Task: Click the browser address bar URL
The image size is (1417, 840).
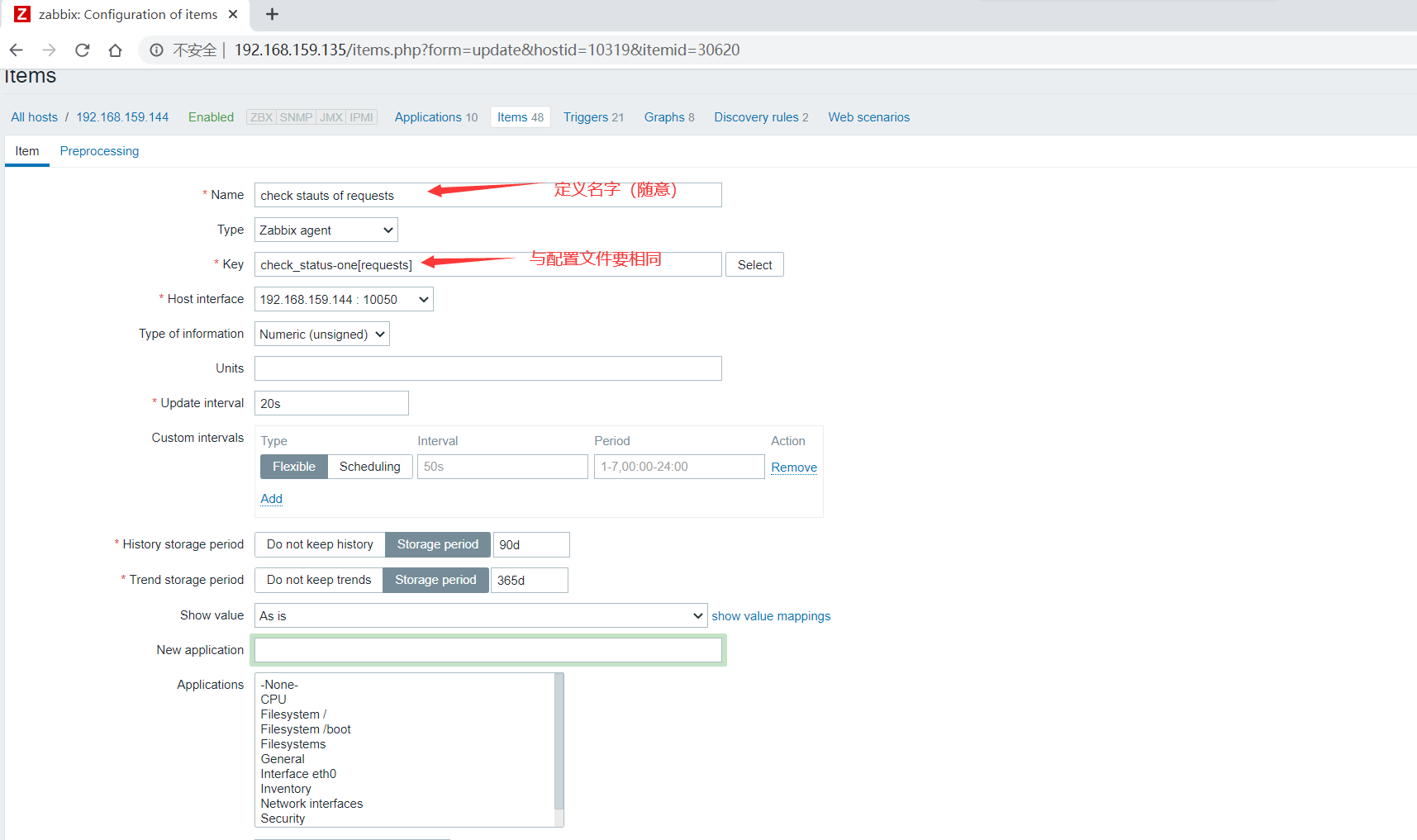Action: (487, 50)
